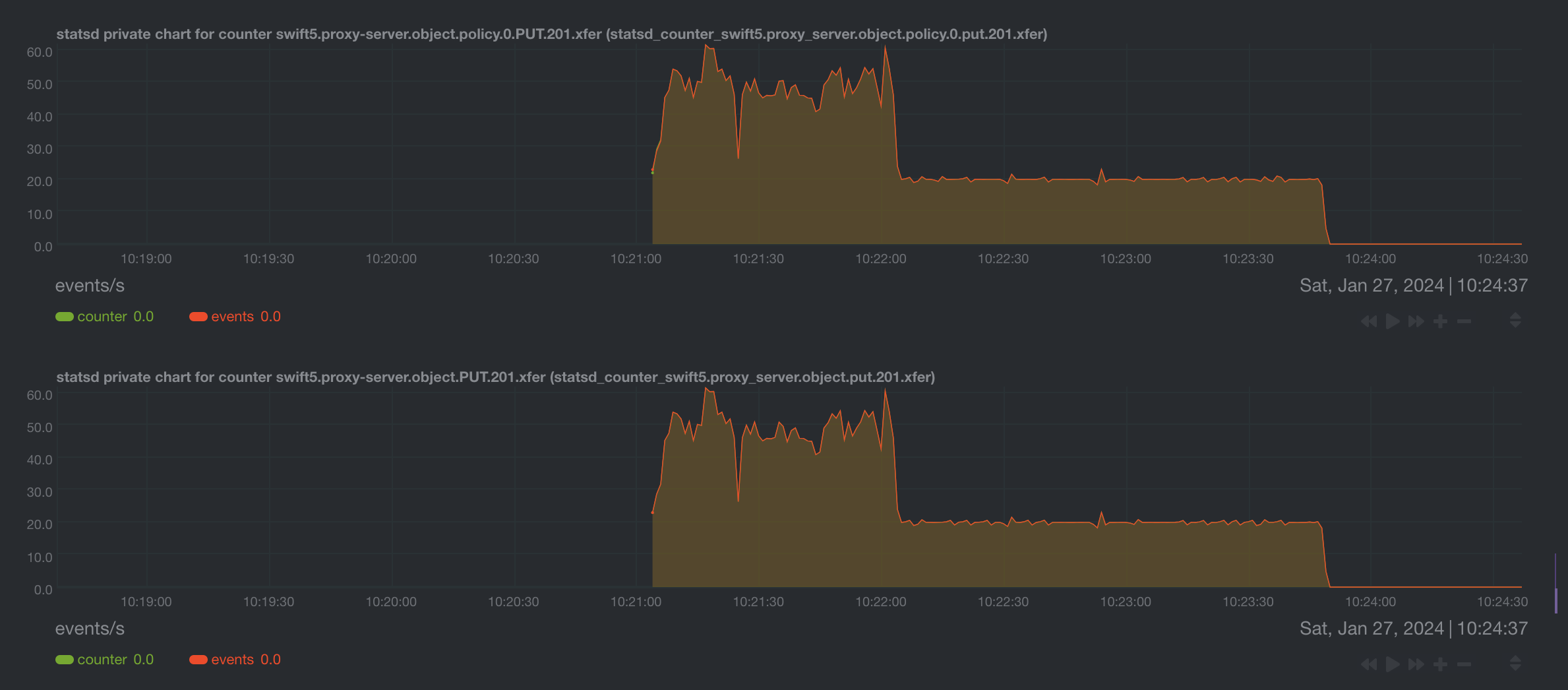The width and height of the screenshot is (1568, 690).
Task: Click play on the policy.0 PUT chart
Action: pyautogui.click(x=1393, y=321)
